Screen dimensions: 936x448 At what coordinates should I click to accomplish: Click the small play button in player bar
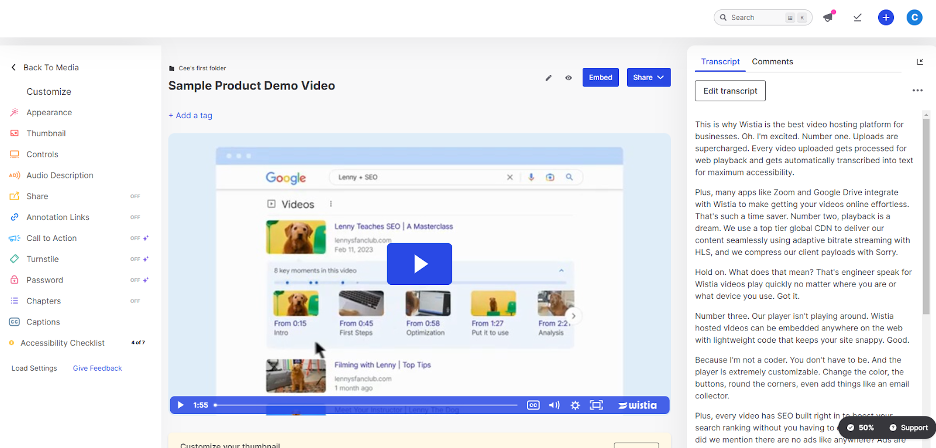click(181, 405)
